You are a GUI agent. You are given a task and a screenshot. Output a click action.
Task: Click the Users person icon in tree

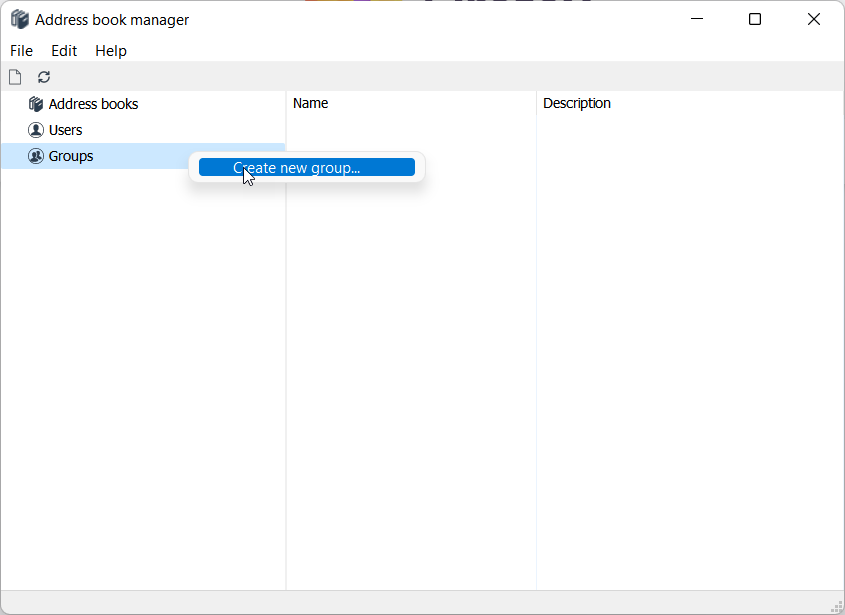pos(36,130)
